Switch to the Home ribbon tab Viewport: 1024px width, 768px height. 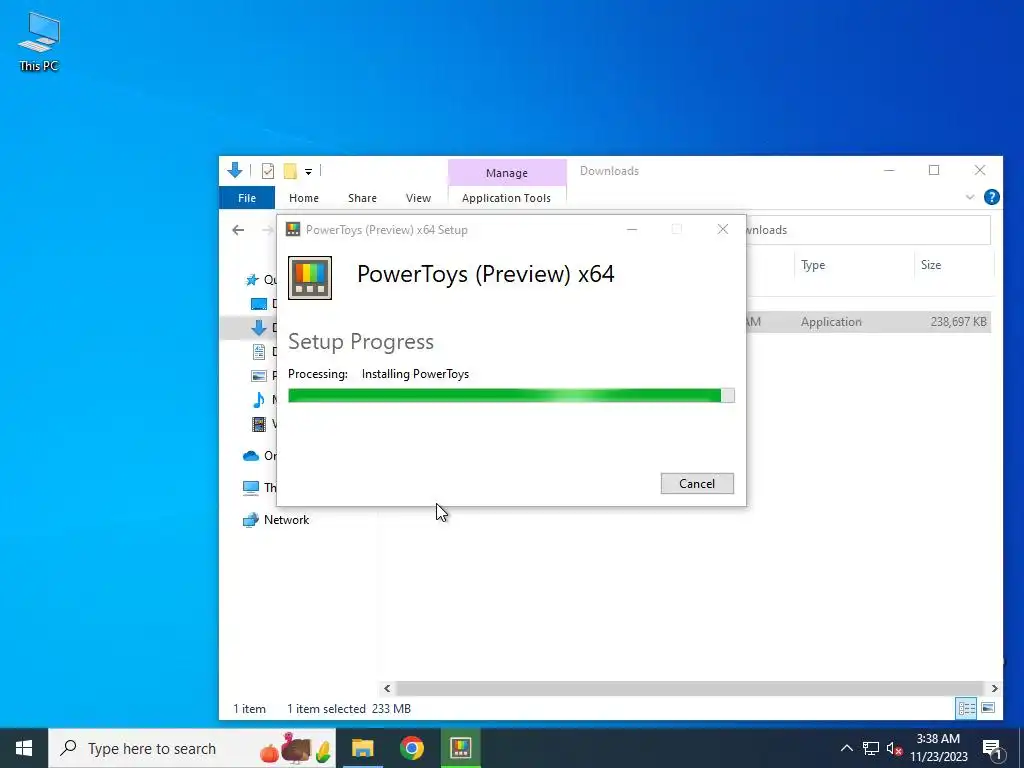pyautogui.click(x=304, y=198)
